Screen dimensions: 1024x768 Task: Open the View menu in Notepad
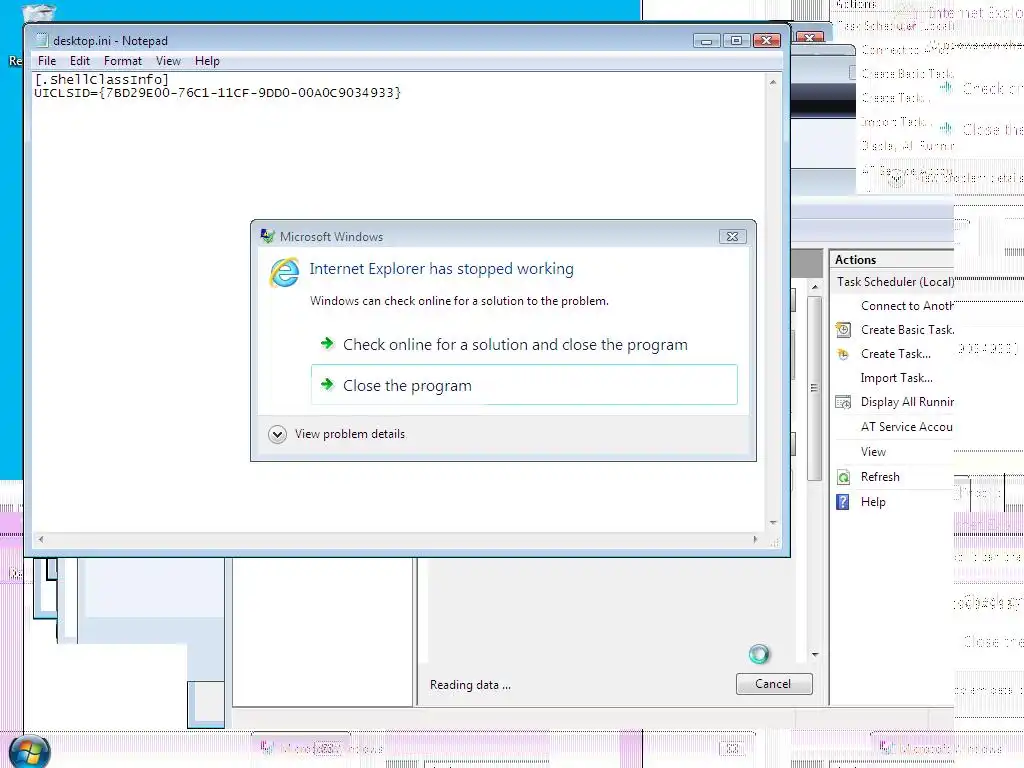click(x=168, y=61)
